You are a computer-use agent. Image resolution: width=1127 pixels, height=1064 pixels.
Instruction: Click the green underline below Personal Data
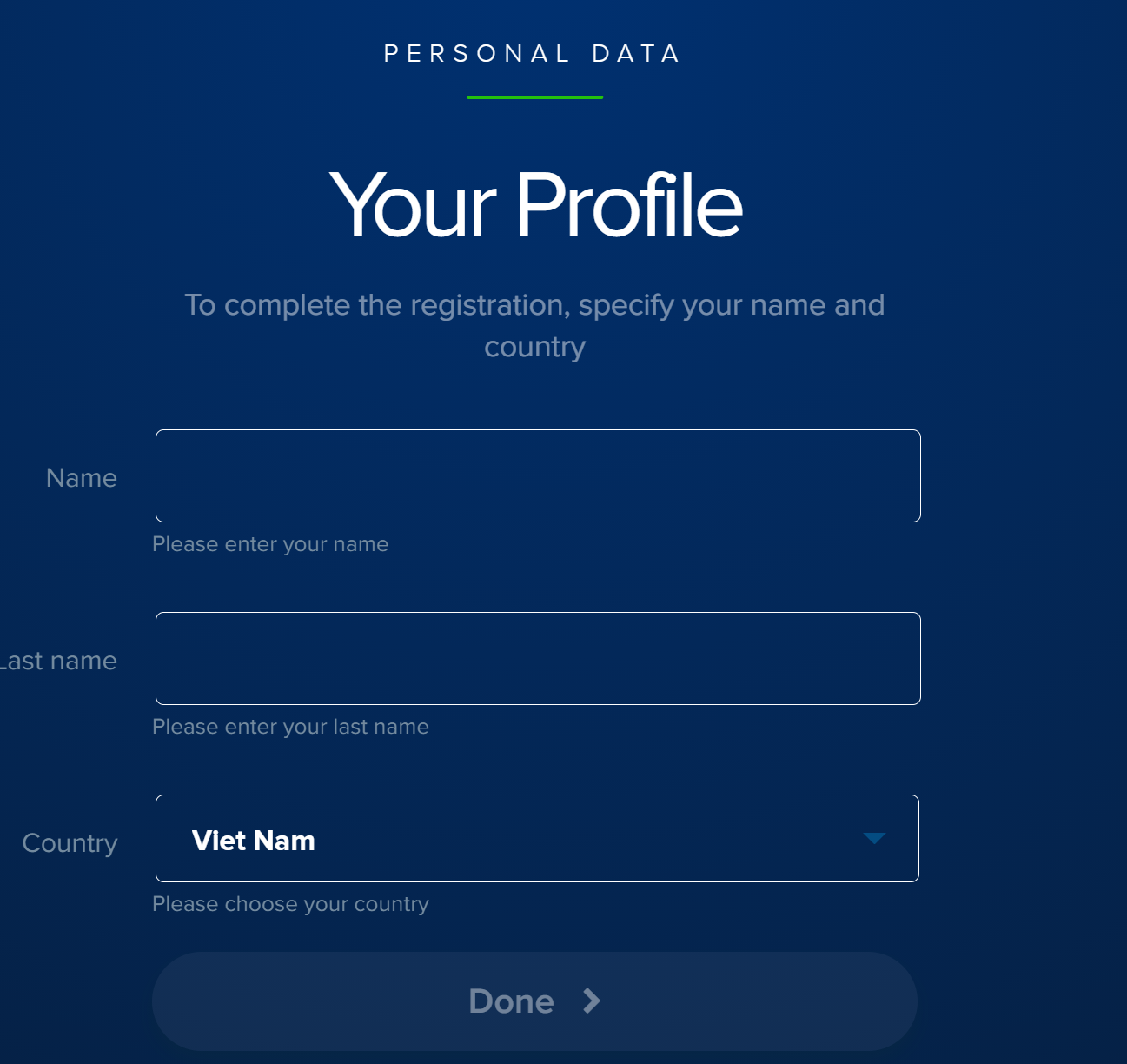534,97
